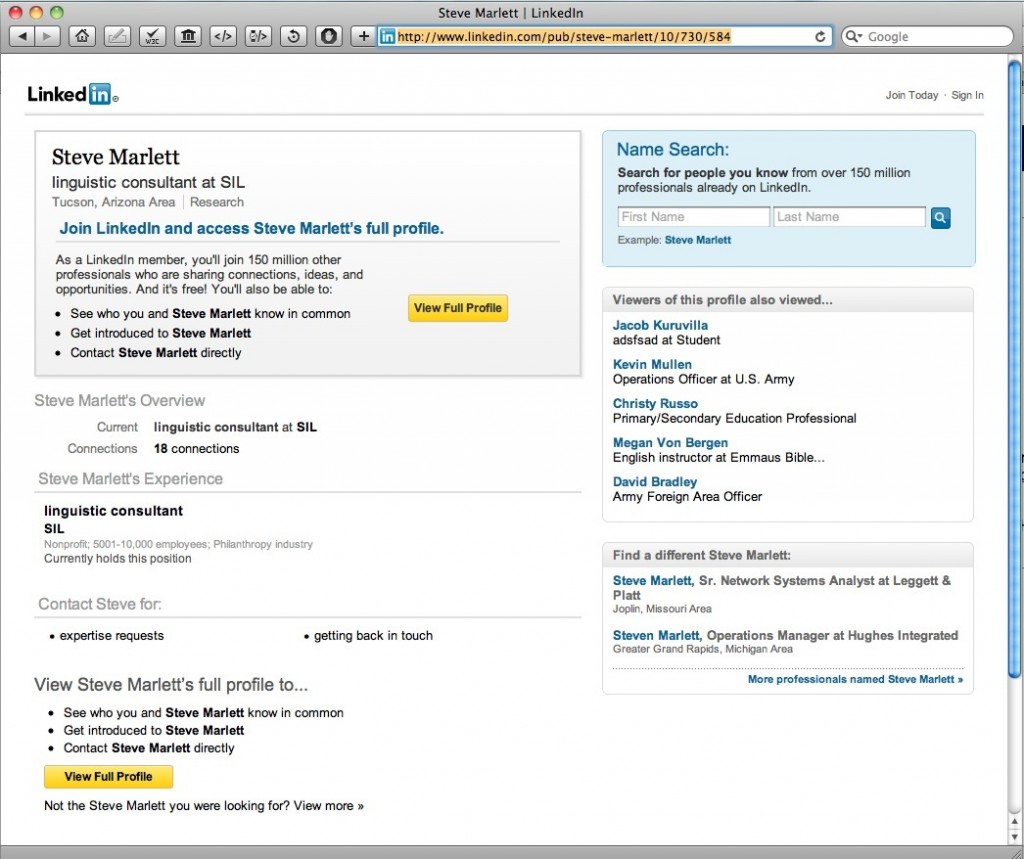Click More professionals named Steve Marlett

tap(855, 679)
